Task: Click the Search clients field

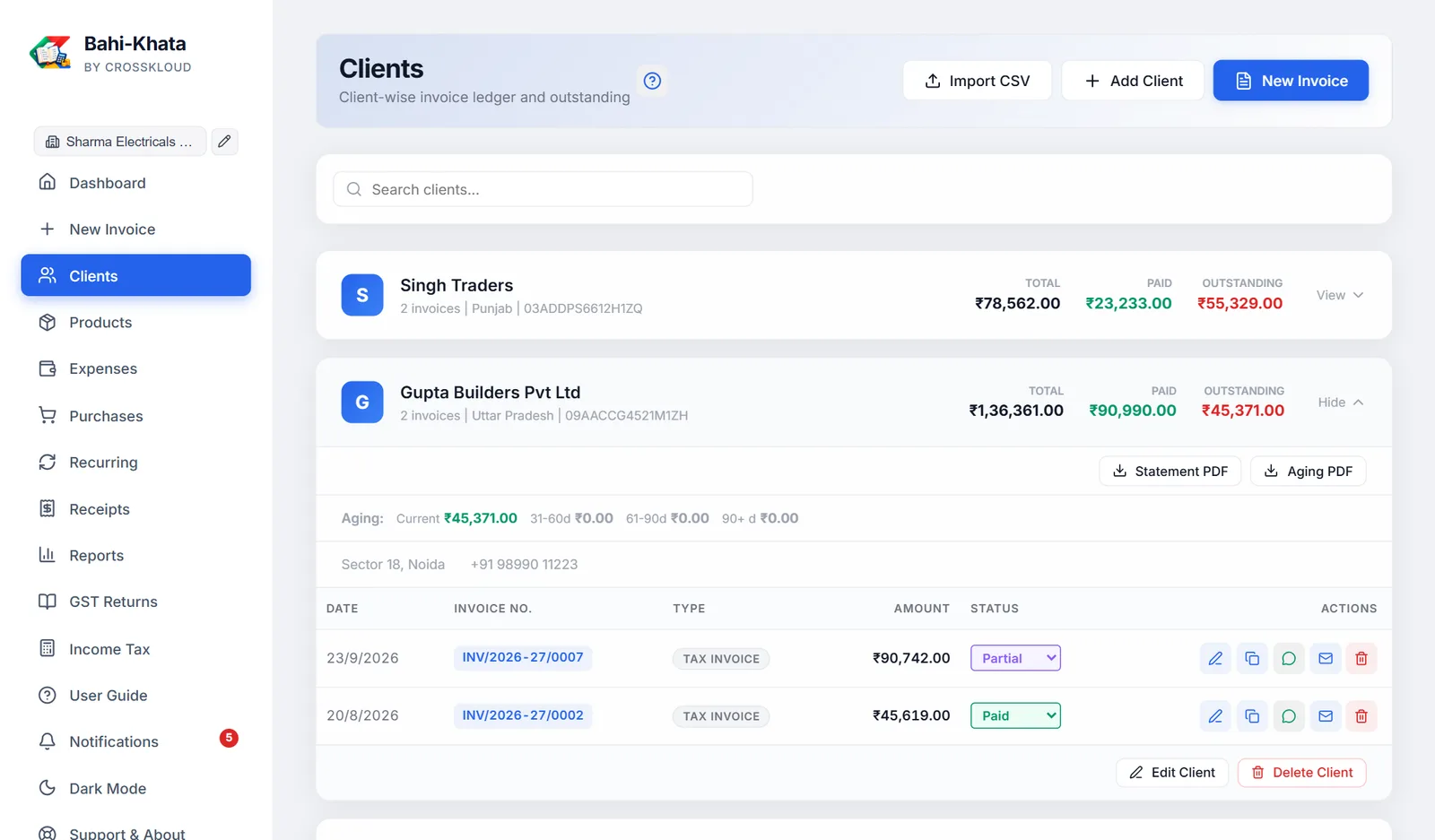Action: pos(543,189)
